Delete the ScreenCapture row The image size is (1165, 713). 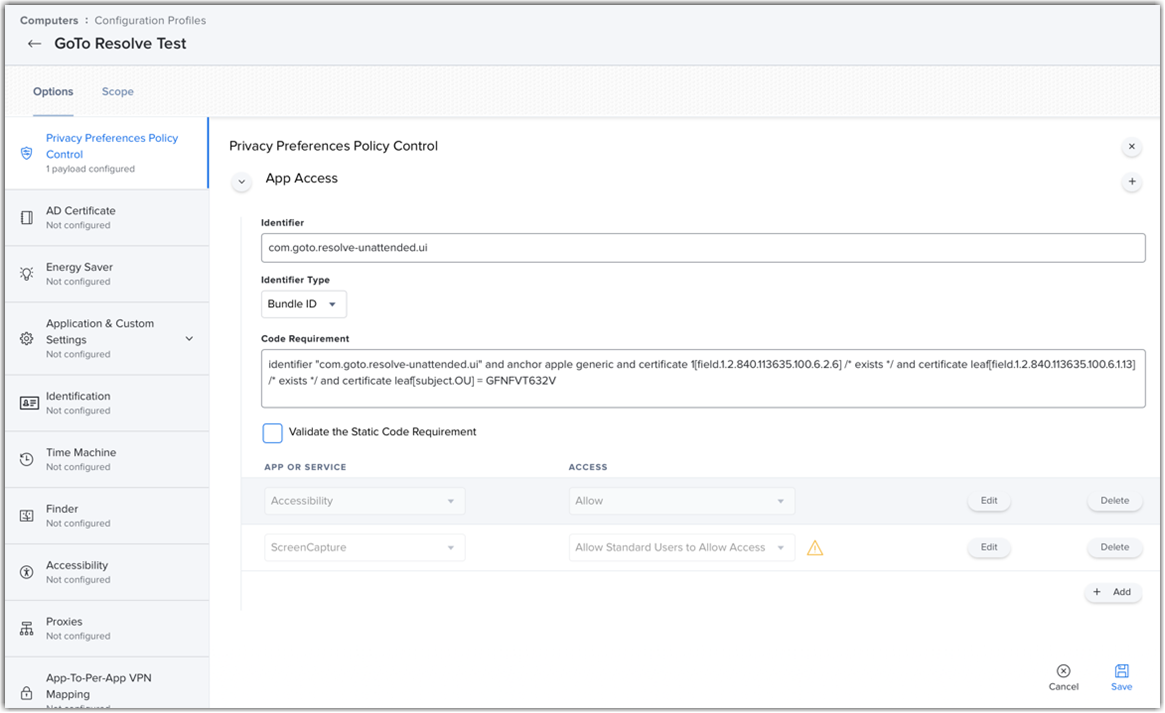tap(1114, 547)
